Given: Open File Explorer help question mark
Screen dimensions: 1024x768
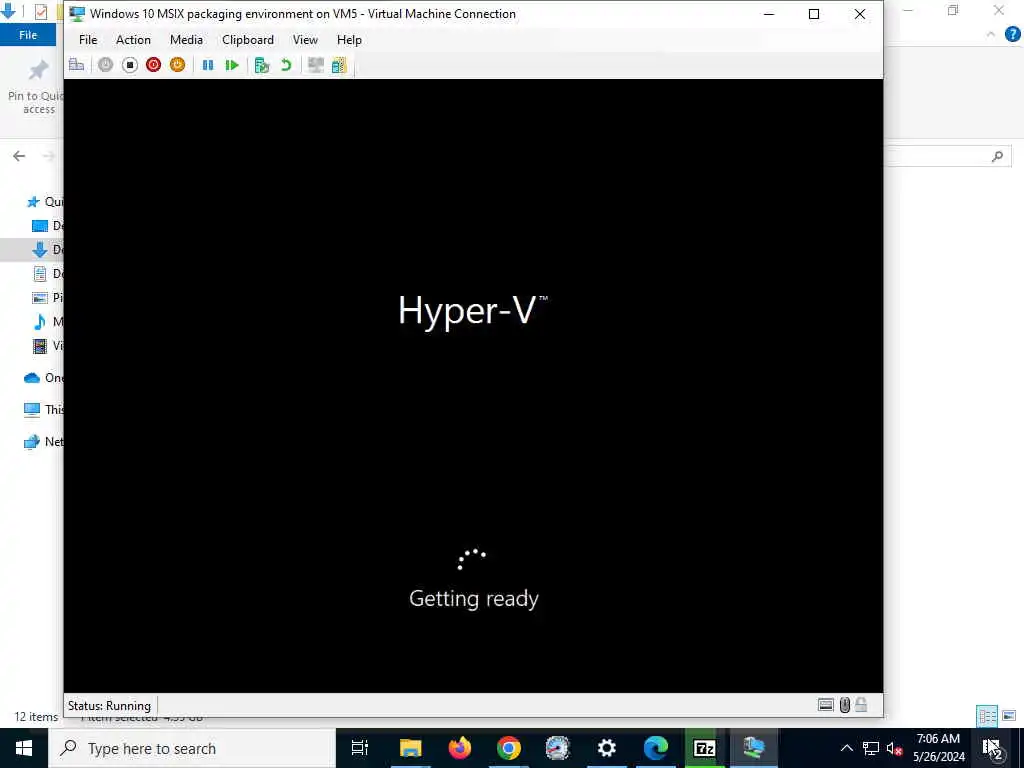Looking at the screenshot, I should pyautogui.click(x=1012, y=34).
